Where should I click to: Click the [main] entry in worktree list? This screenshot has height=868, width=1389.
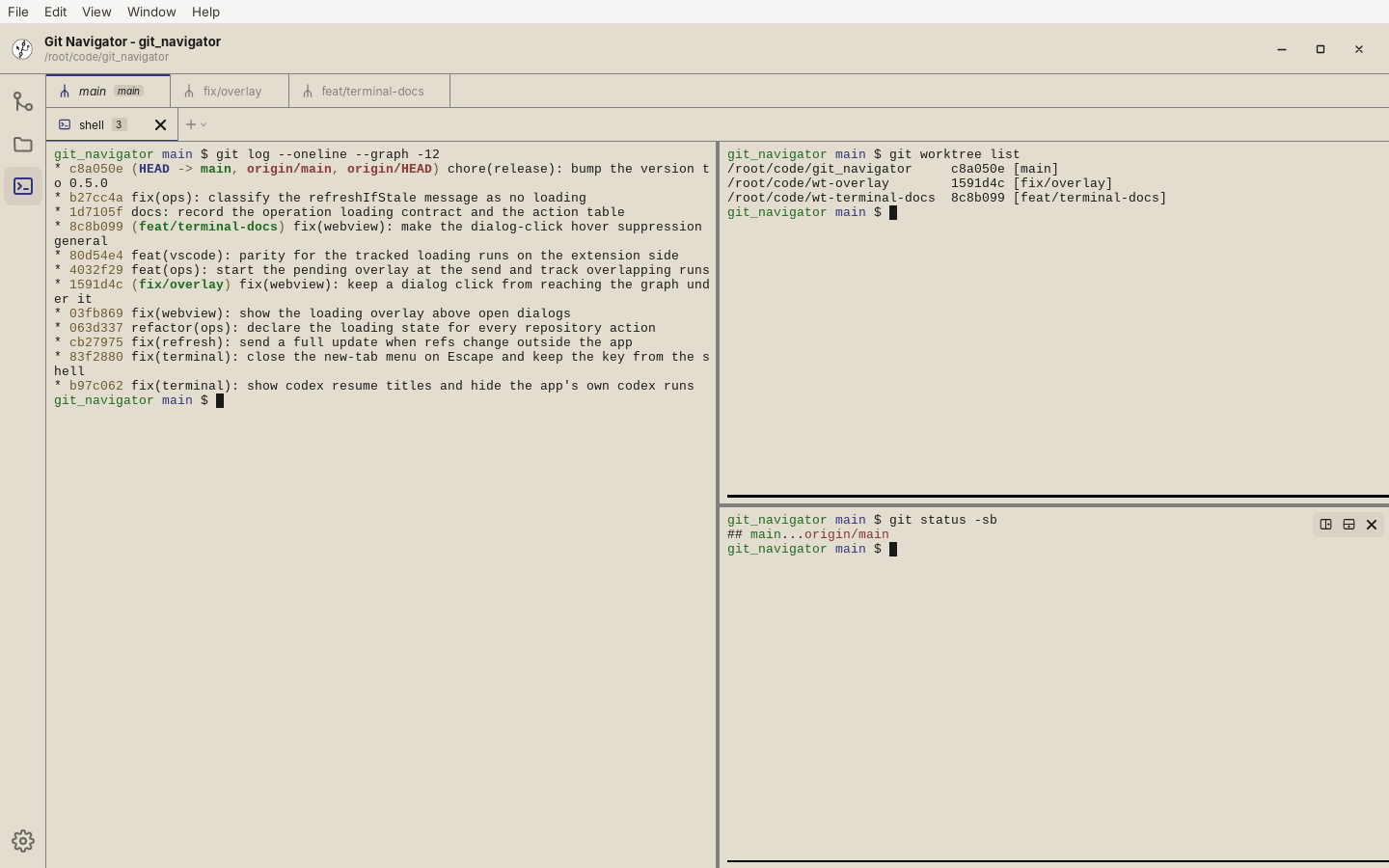coord(1036,169)
